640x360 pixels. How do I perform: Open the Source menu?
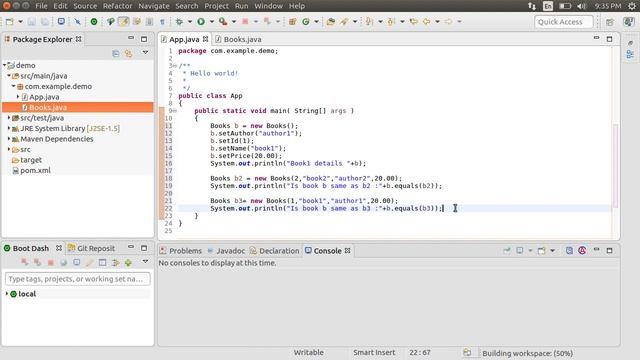(x=85, y=6)
